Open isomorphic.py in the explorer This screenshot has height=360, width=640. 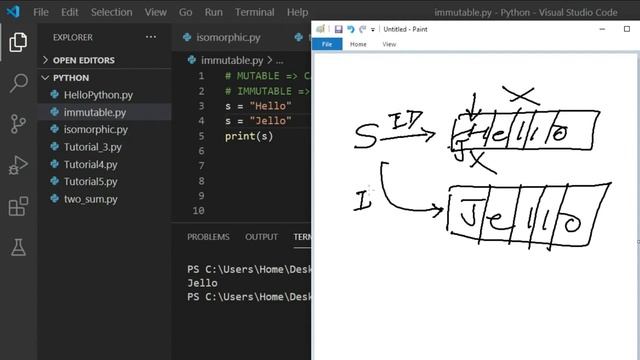click(x=96, y=129)
